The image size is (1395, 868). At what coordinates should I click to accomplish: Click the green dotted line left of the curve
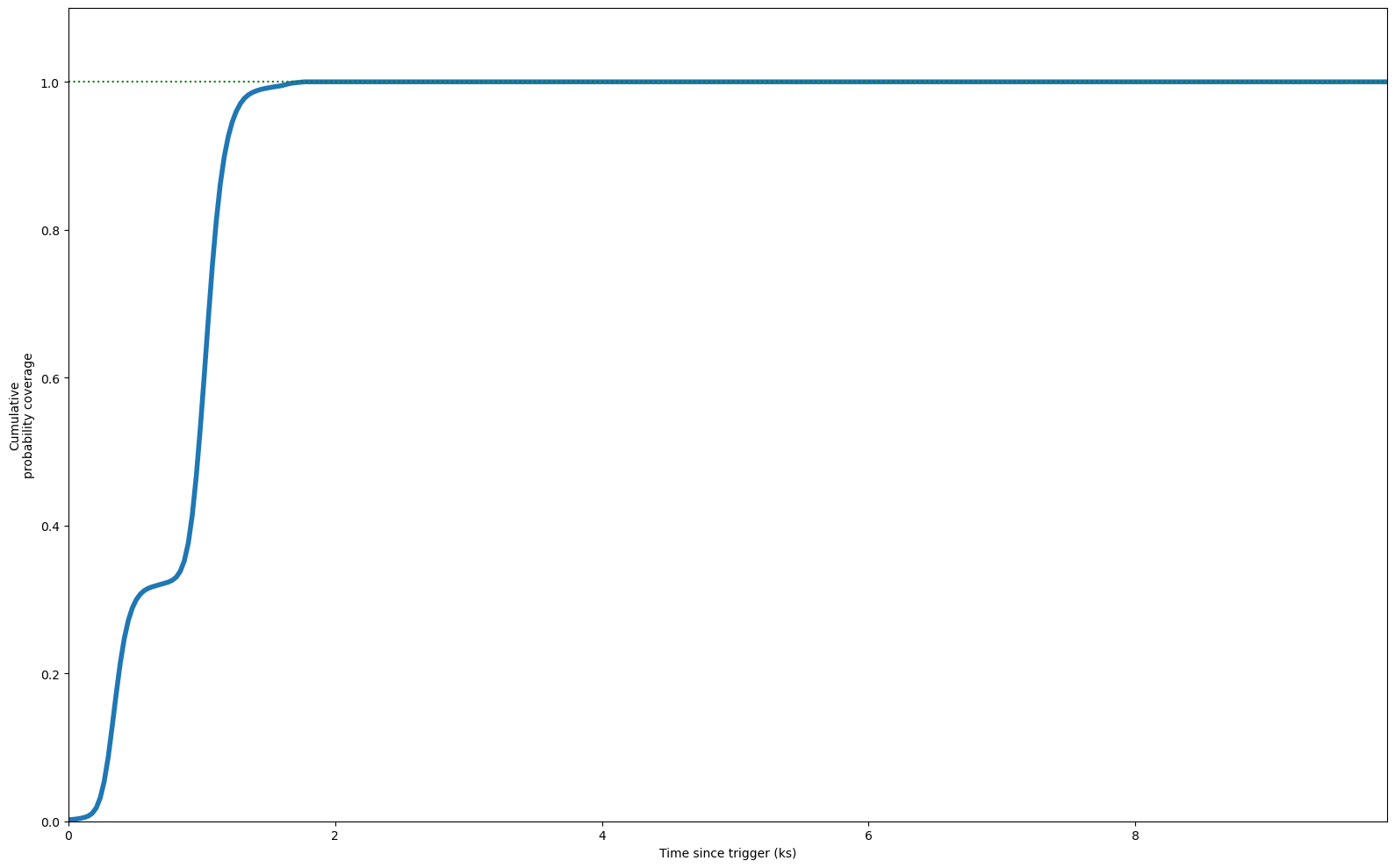point(176,82)
